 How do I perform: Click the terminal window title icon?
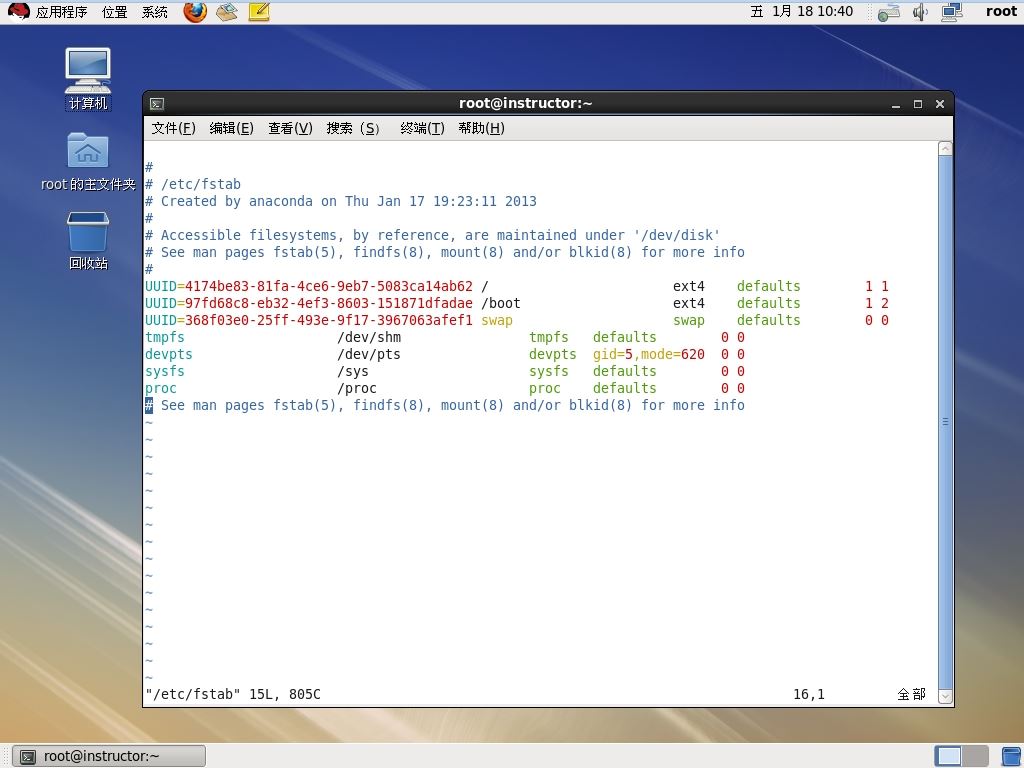pyautogui.click(x=157, y=103)
